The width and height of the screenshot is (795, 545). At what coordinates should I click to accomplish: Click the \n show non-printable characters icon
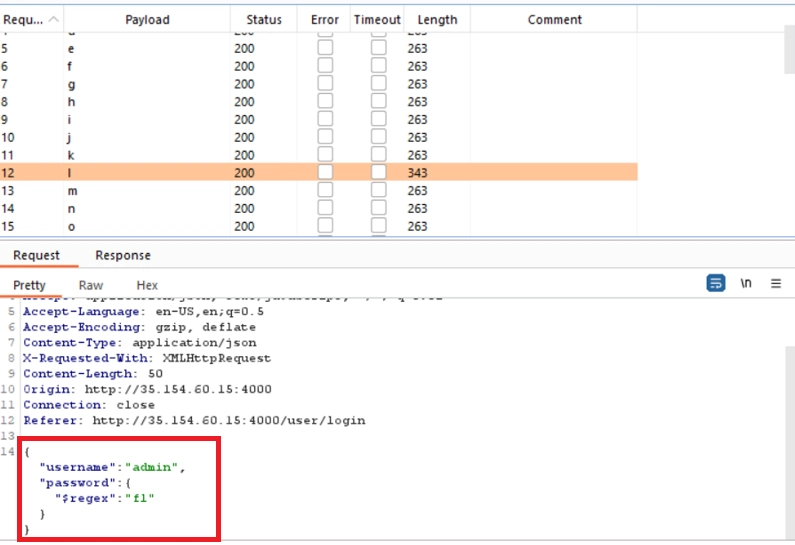pyautogui.click(x=745, y=284)
